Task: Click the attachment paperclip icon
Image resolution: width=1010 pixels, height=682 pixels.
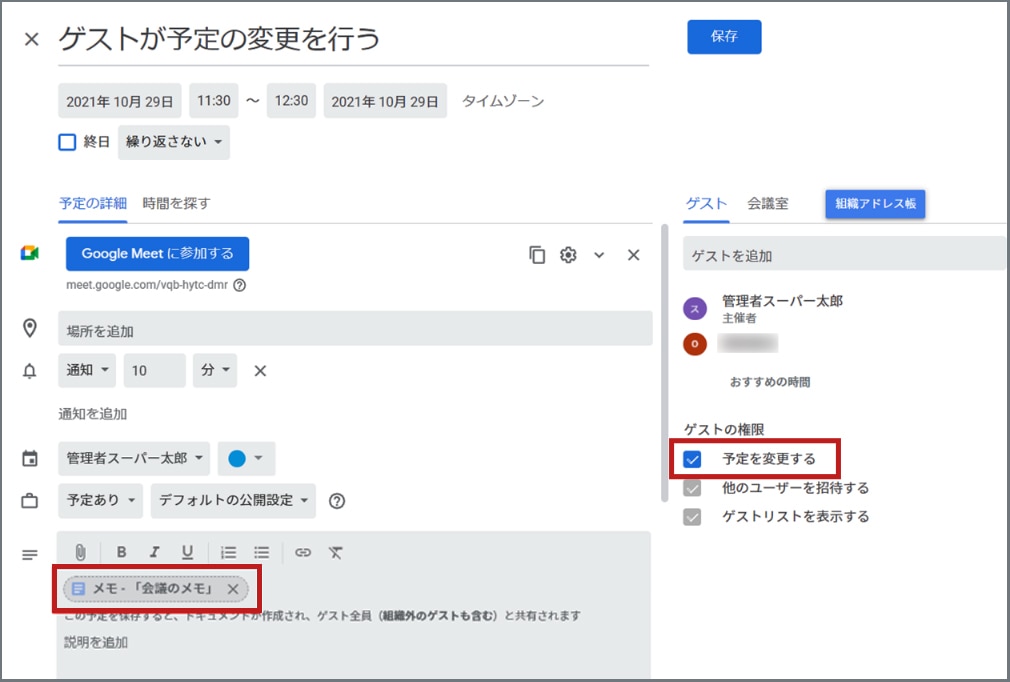Action: [x=81, y=551]
